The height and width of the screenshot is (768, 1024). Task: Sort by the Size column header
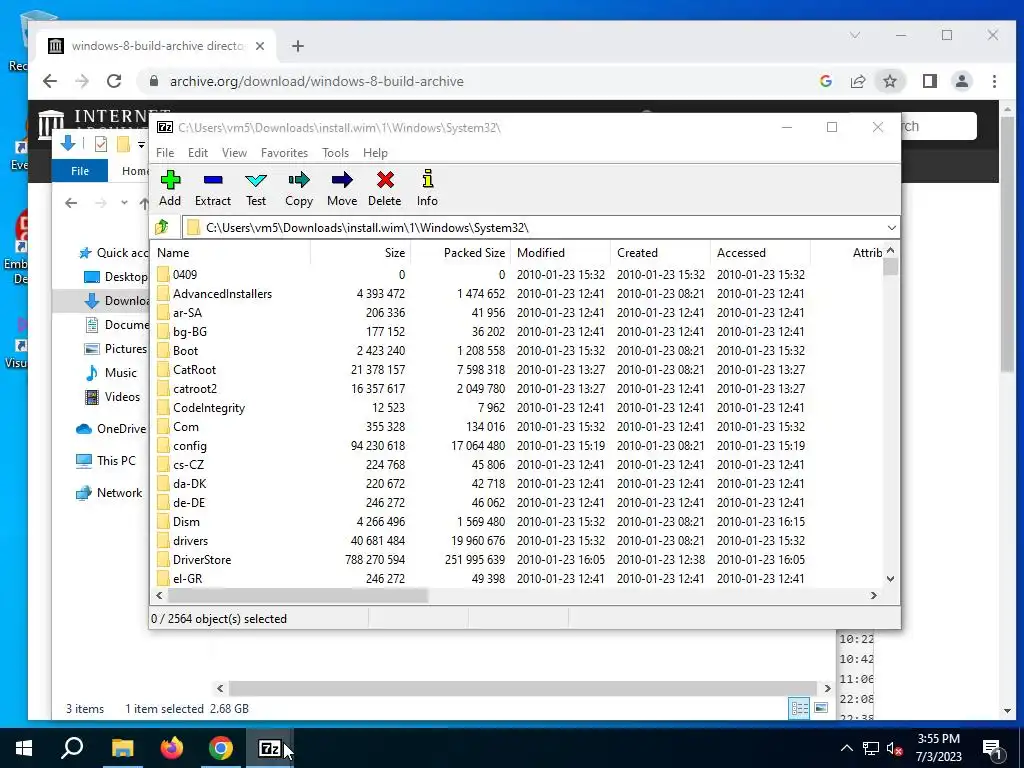(x=360, y=253)
